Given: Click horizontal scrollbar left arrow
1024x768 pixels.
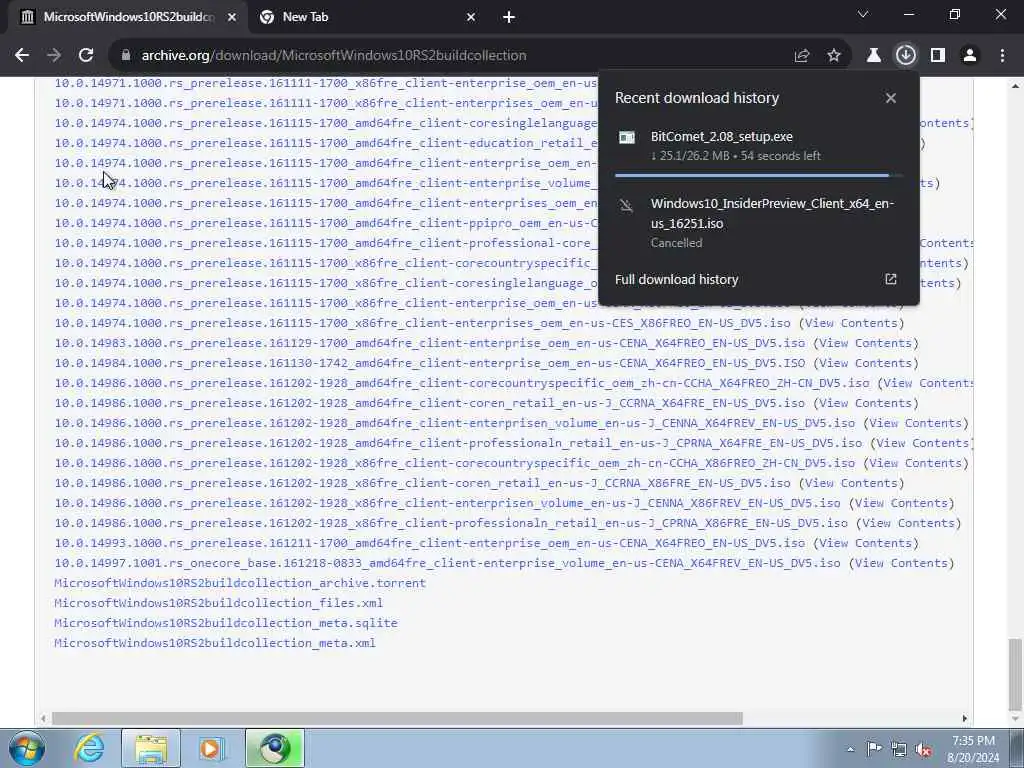Looking at the screenshot, I should click(x=43, y=718).
